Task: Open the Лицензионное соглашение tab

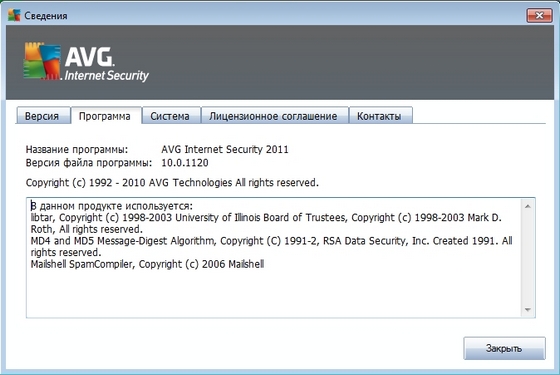Action: click(x=274, y=116)
